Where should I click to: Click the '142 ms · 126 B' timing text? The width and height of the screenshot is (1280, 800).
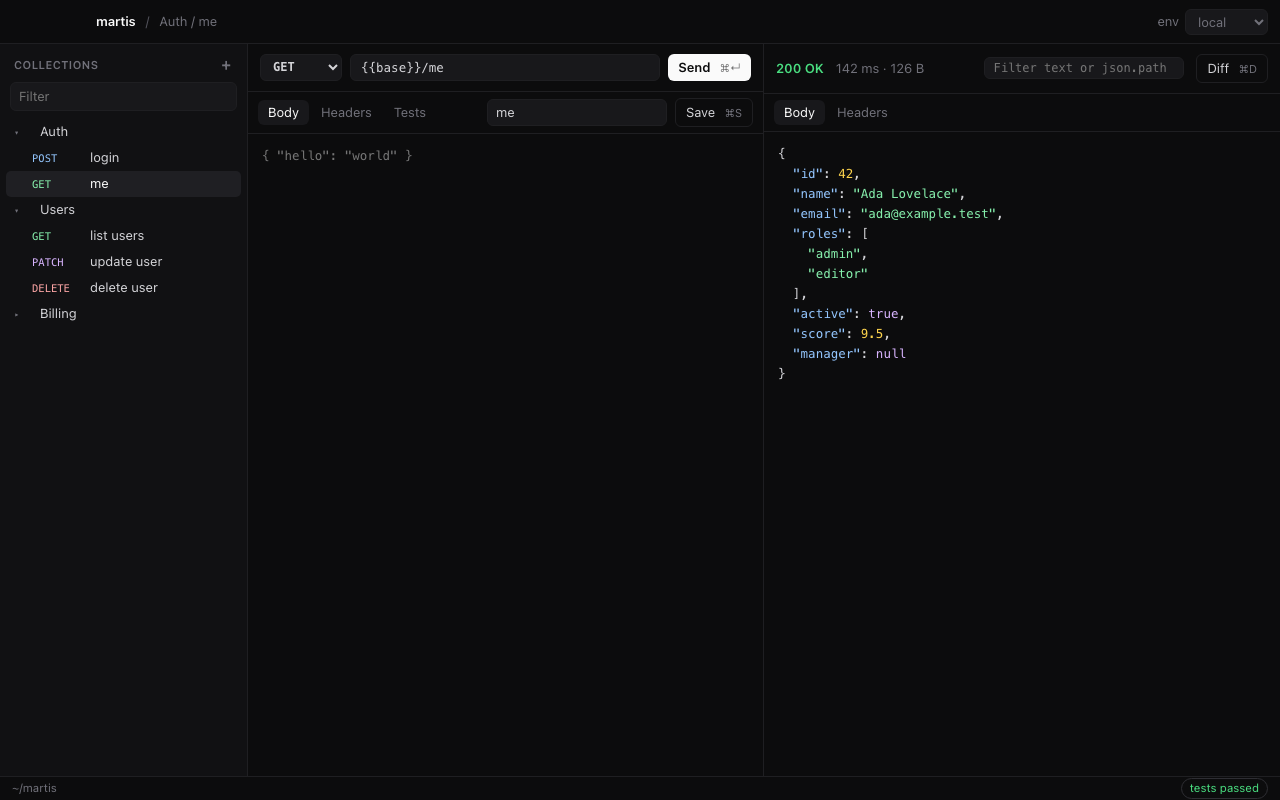[880, 68]
